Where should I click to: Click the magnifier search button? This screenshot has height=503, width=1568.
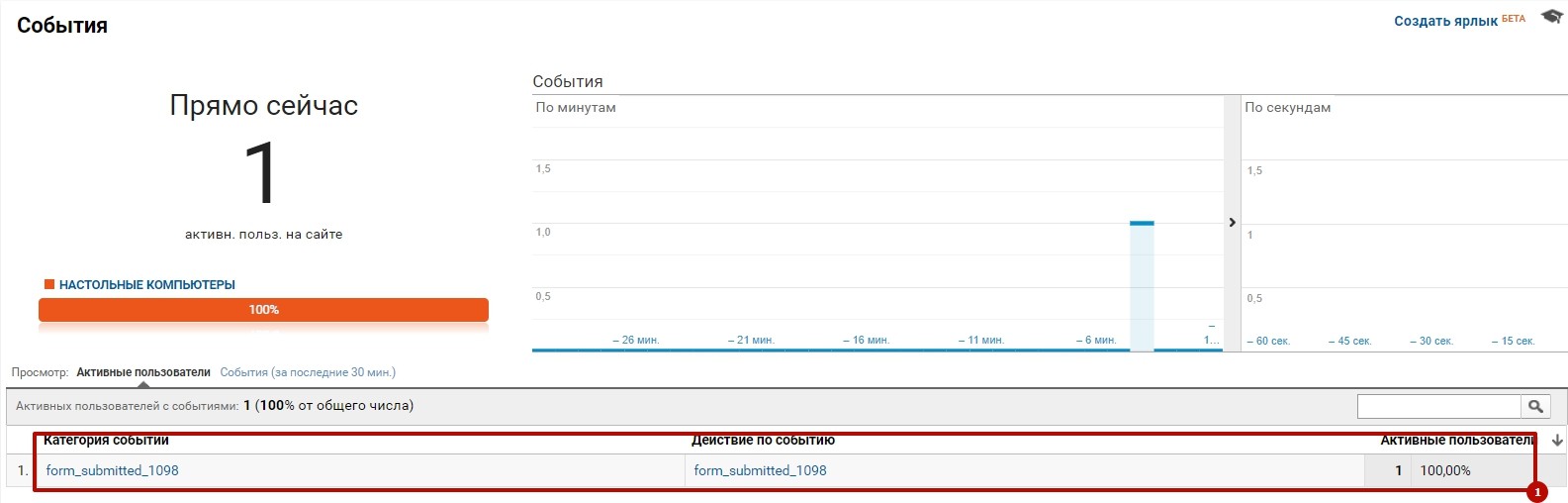tap(1535, 406)
